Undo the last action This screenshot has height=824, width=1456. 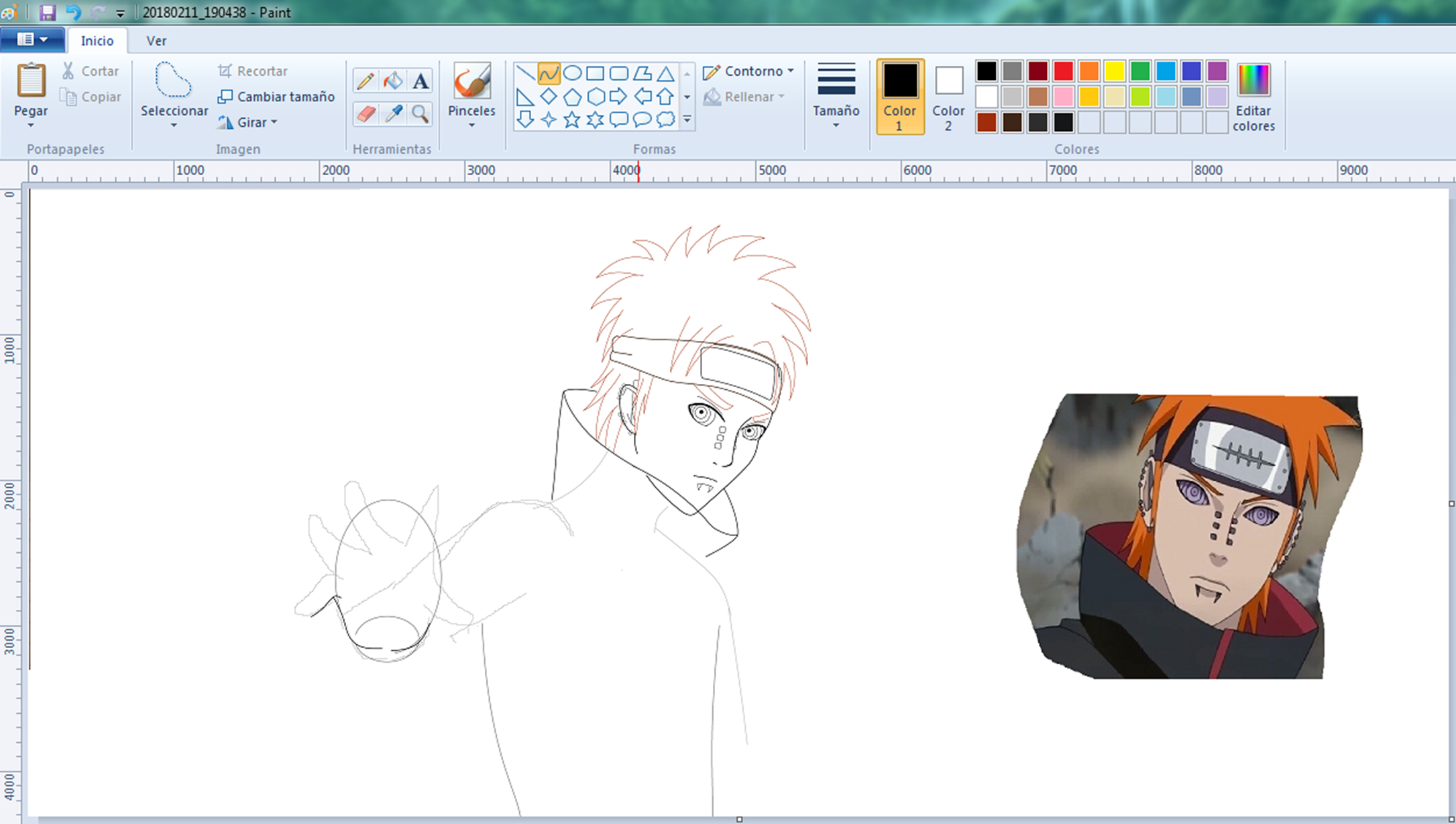click(x=73, y=12)
